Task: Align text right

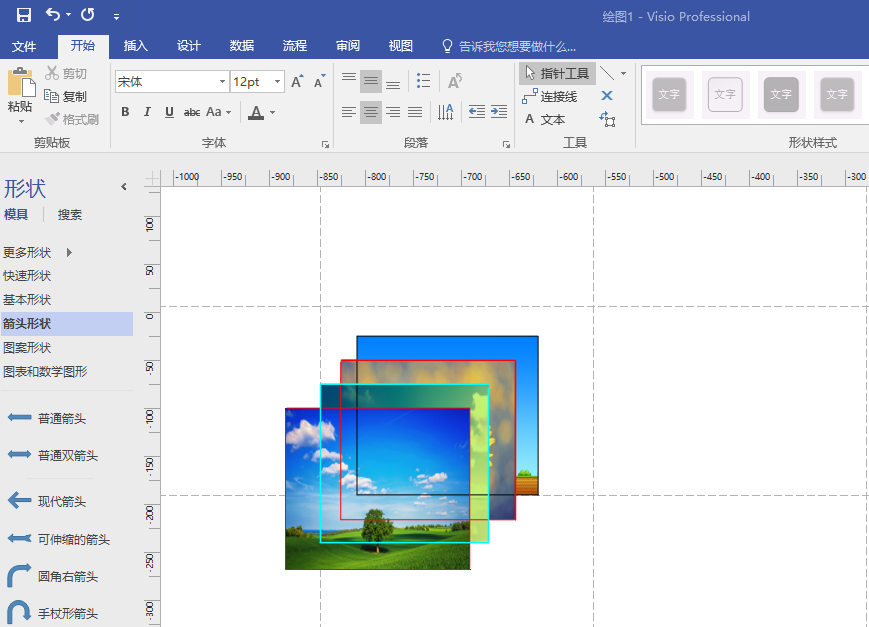Action: (x=393, y=113)
